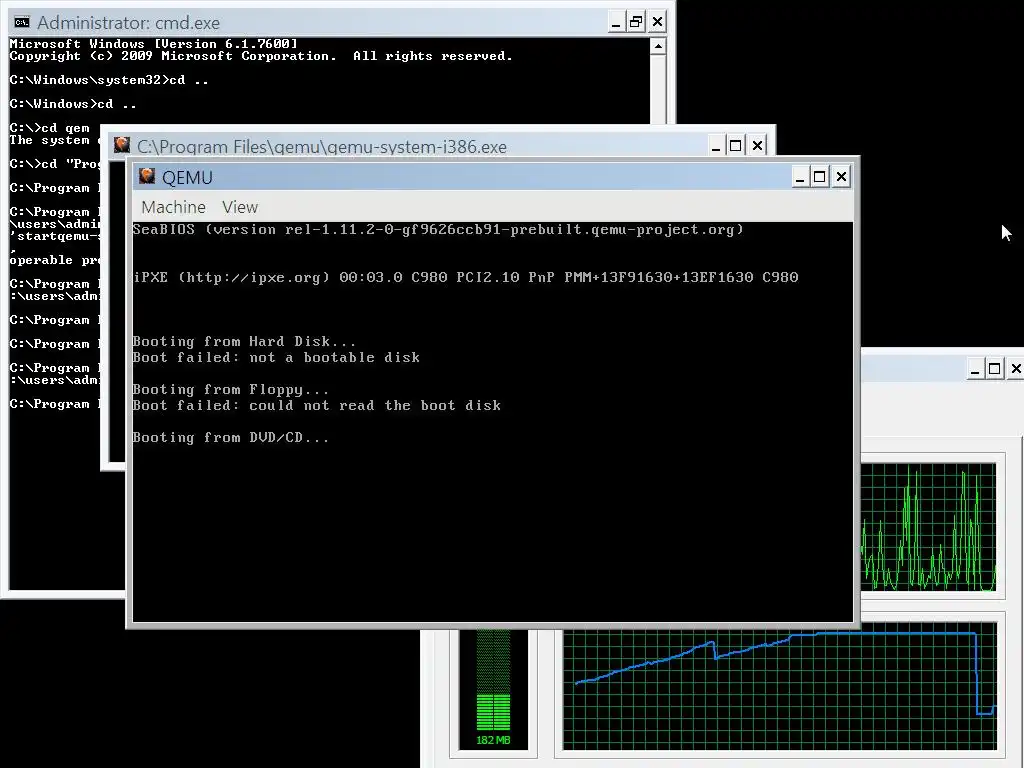
Task: Click 'Boot failed: could not read the boot disk'
Action: tap(317, 406)
